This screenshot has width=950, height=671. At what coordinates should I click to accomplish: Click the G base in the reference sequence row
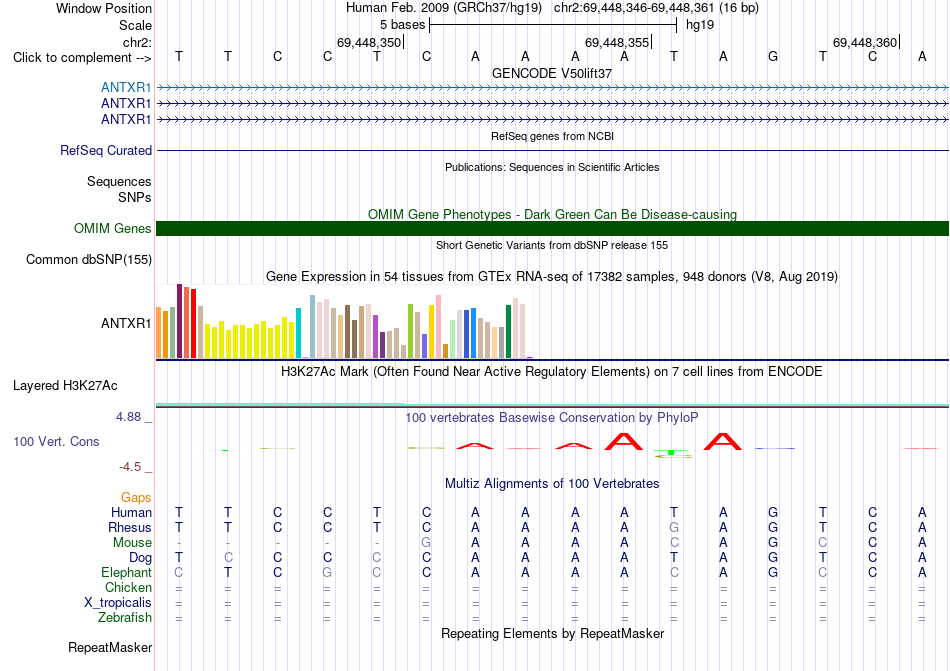coord(773,56)
